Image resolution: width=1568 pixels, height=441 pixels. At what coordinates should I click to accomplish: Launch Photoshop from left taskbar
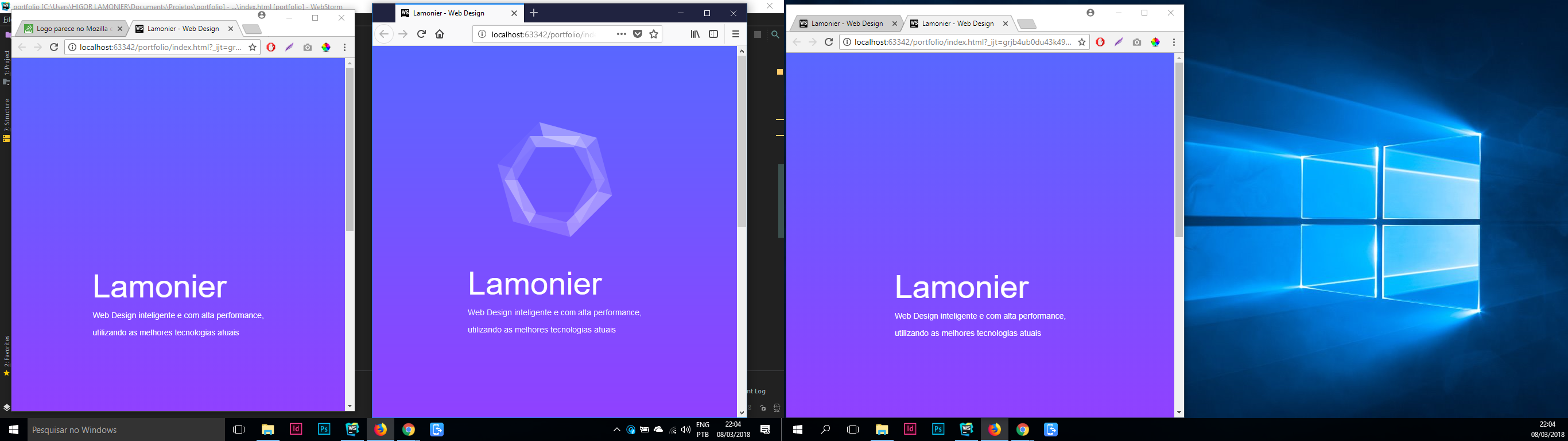coord(324,429)
